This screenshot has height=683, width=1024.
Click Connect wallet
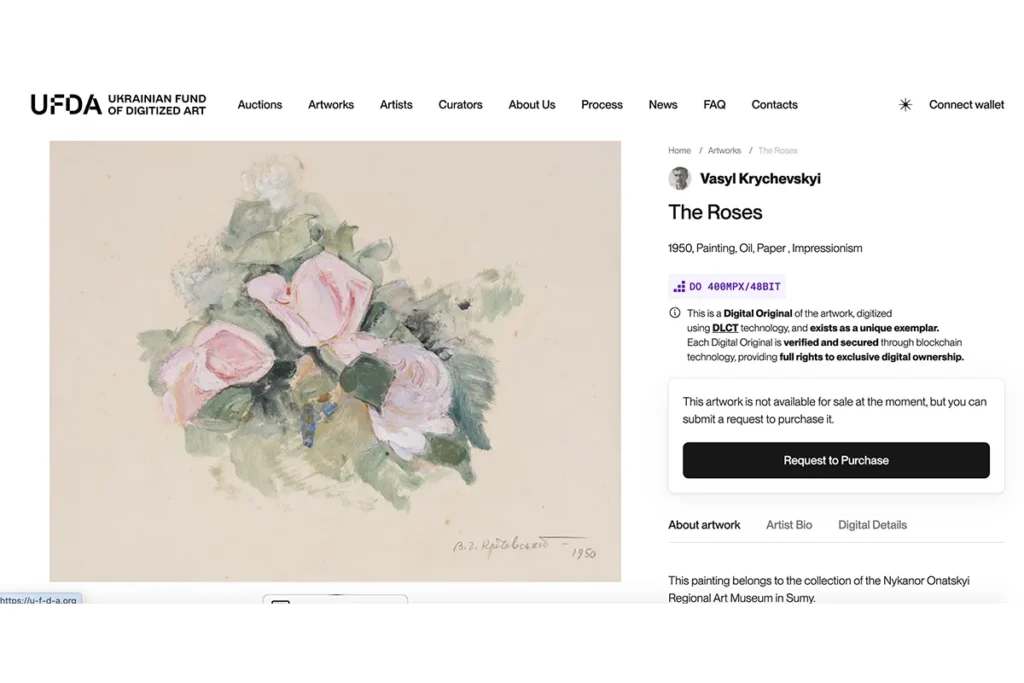point(966,105)
